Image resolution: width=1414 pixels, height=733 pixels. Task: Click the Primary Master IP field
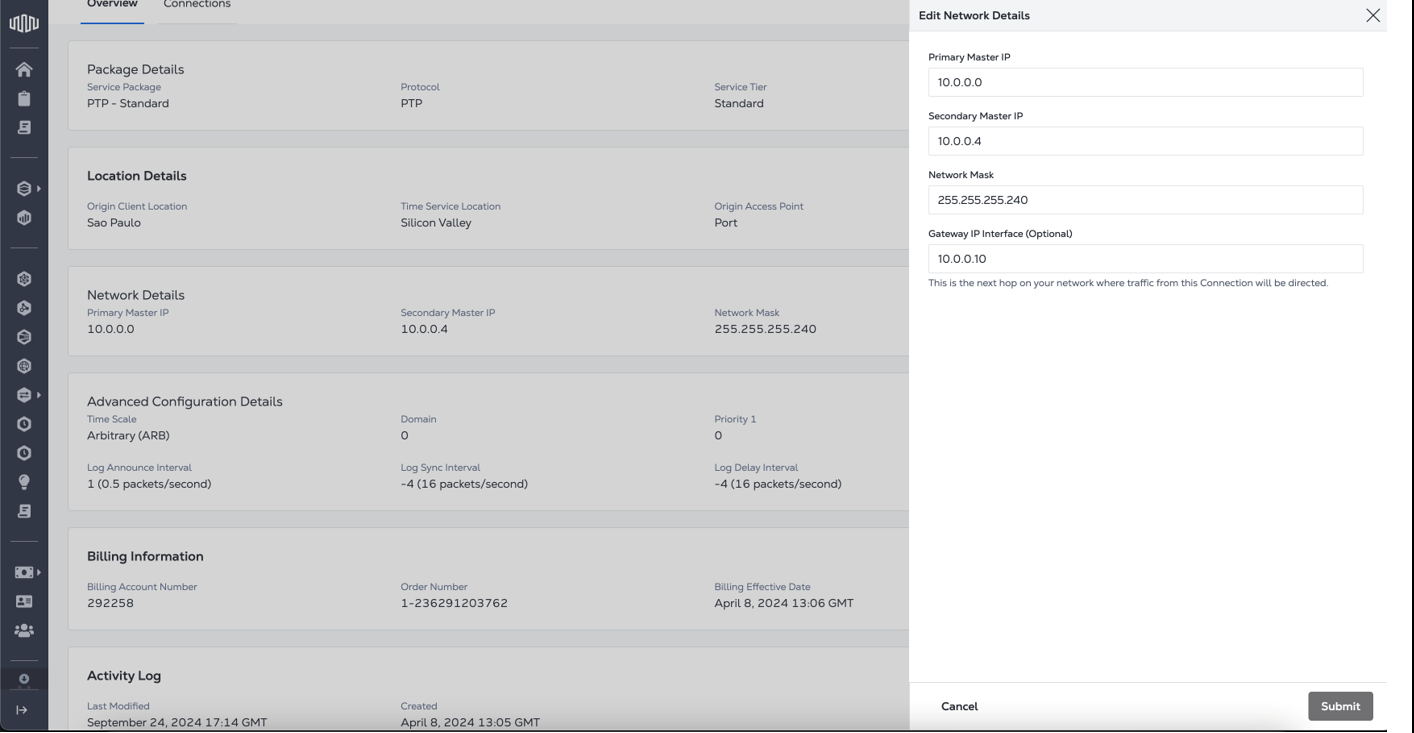[x=1145, y=82]
